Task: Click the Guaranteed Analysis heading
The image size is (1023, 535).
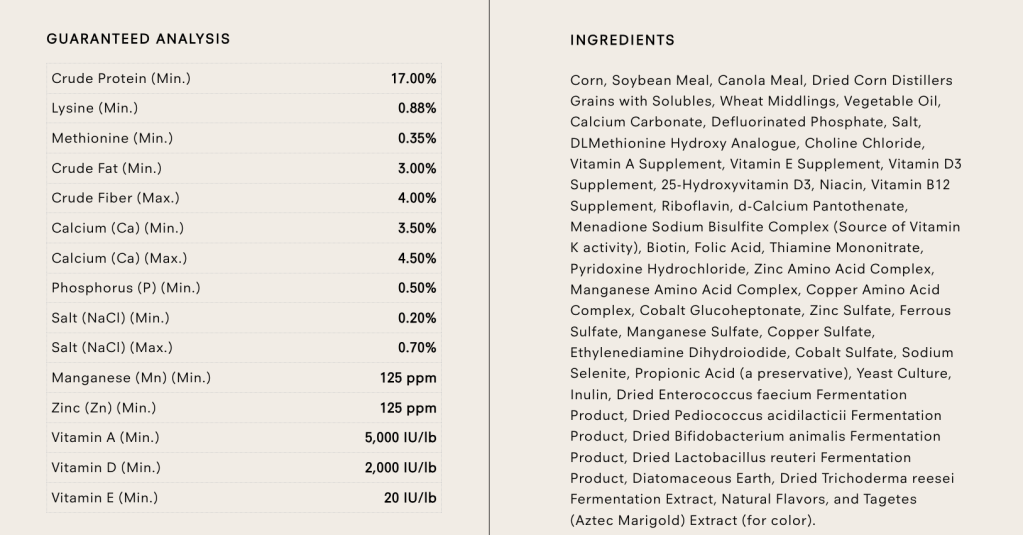Action: click(x=138, y=39)
